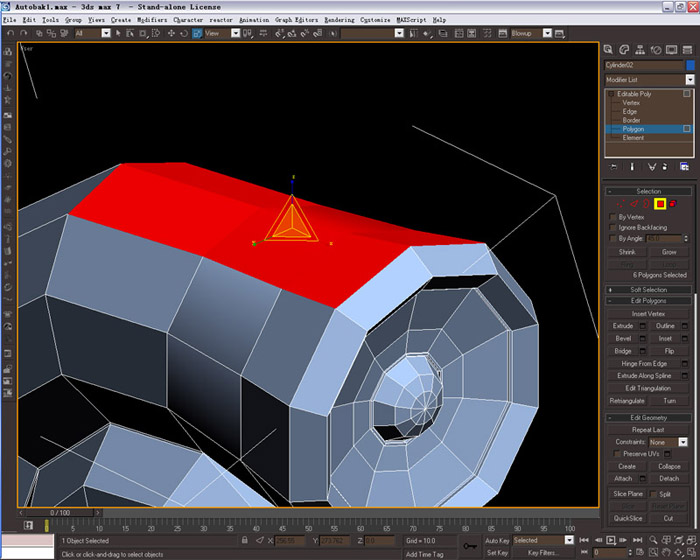Viewport: 700px width, 560px height.
Task: Activate Polygon selection mode icon
Action: [660, 204]
